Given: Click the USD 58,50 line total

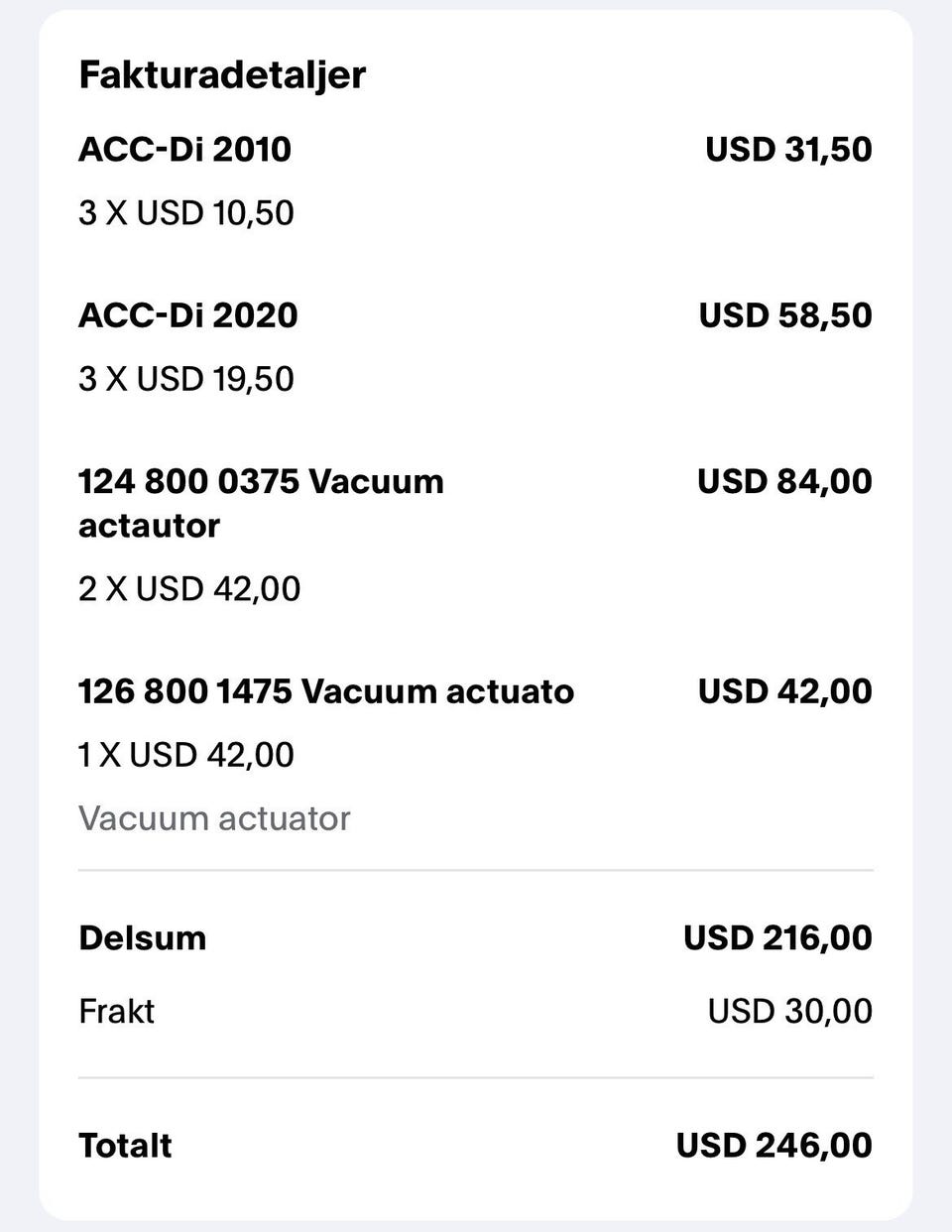Looking at the screenshot, I should click(x=785, y=315).
